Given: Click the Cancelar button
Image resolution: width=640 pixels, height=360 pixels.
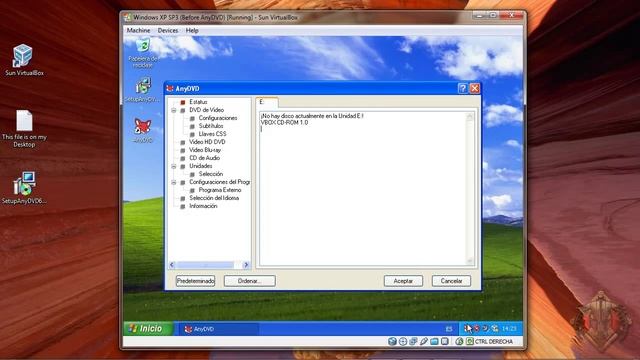Looking at the screenshot, I should pos(451,281).
